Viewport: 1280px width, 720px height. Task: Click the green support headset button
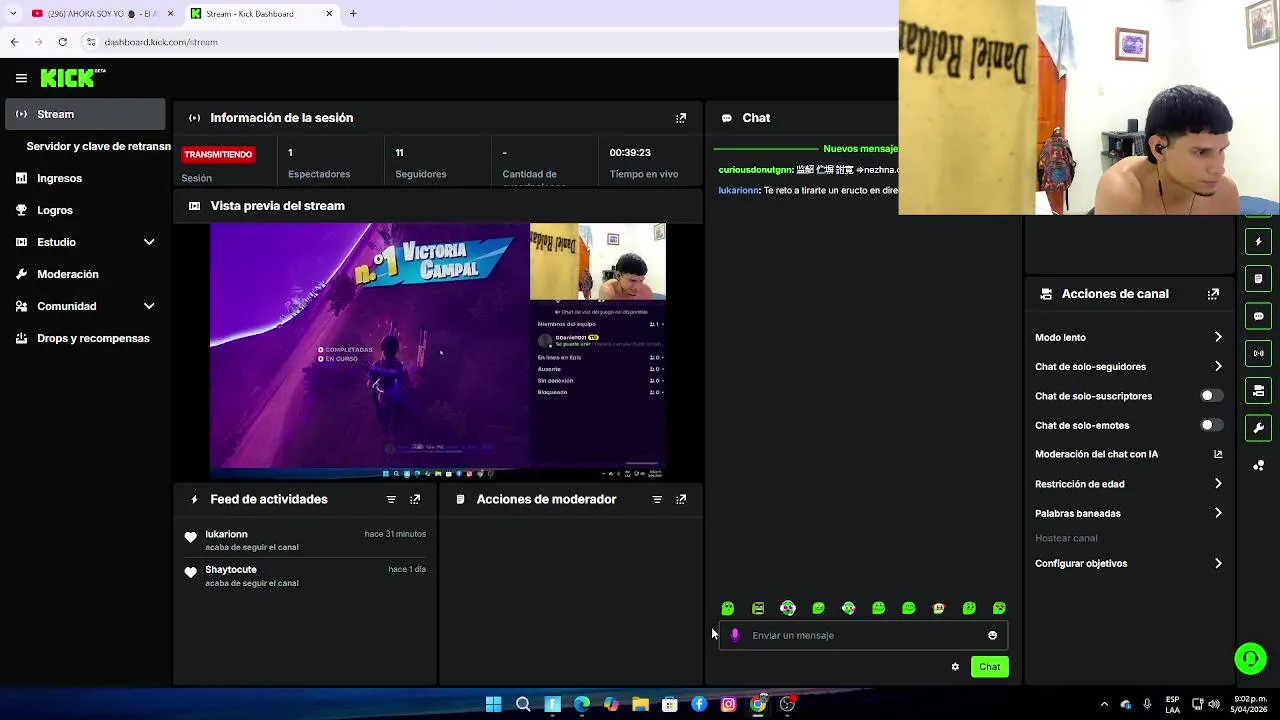point(1250,658)
